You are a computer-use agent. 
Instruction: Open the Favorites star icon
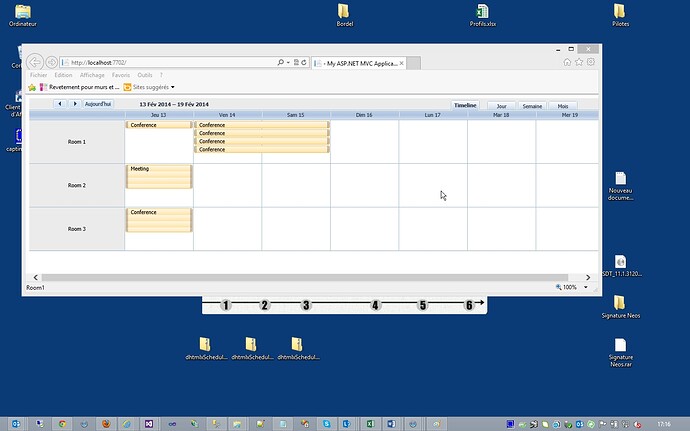[x=579, y=62]
